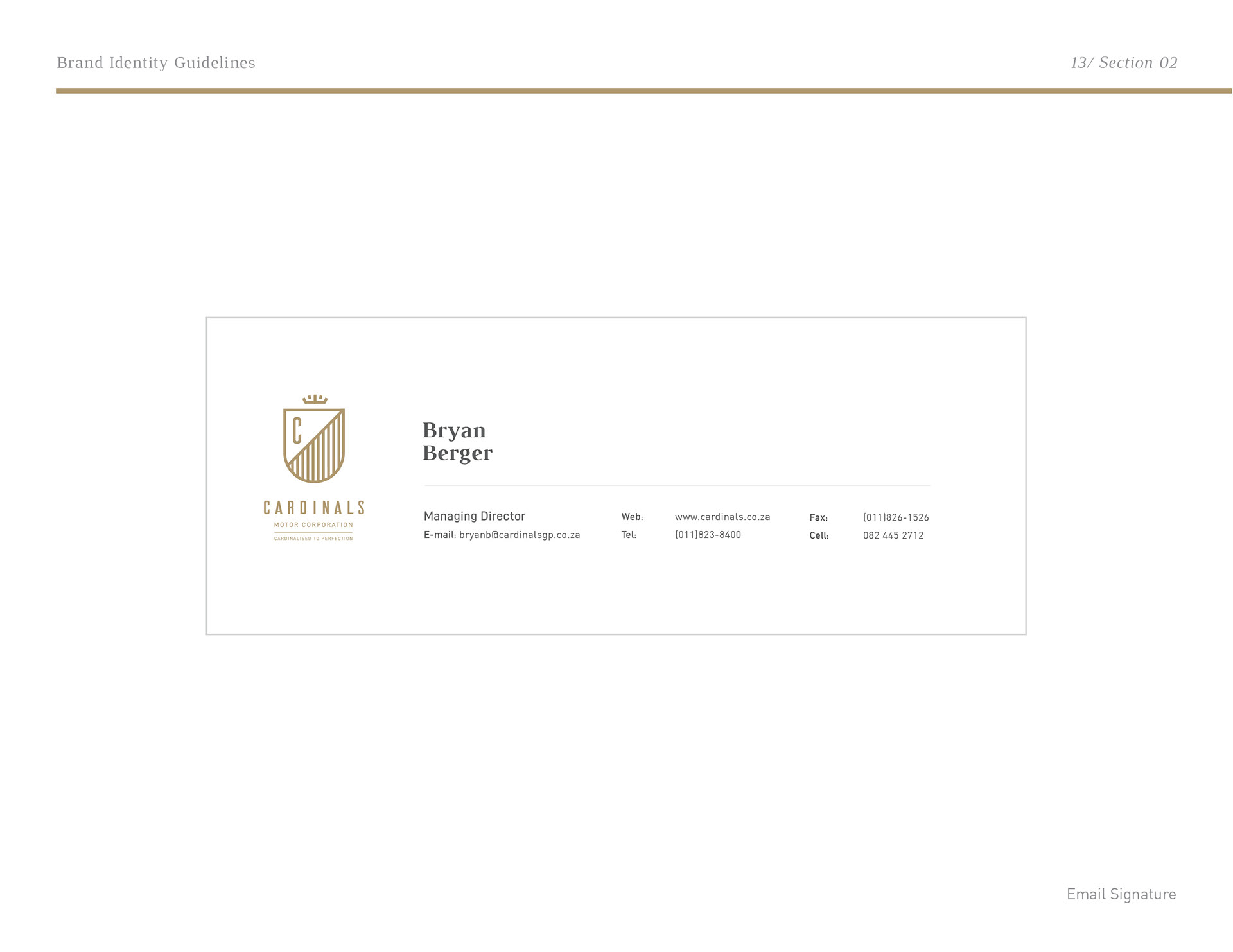This screenshot has width=1233, height=952.
Task: Click the 13/ Section 02 page indicator
Action: click(x=1124, y=63)
